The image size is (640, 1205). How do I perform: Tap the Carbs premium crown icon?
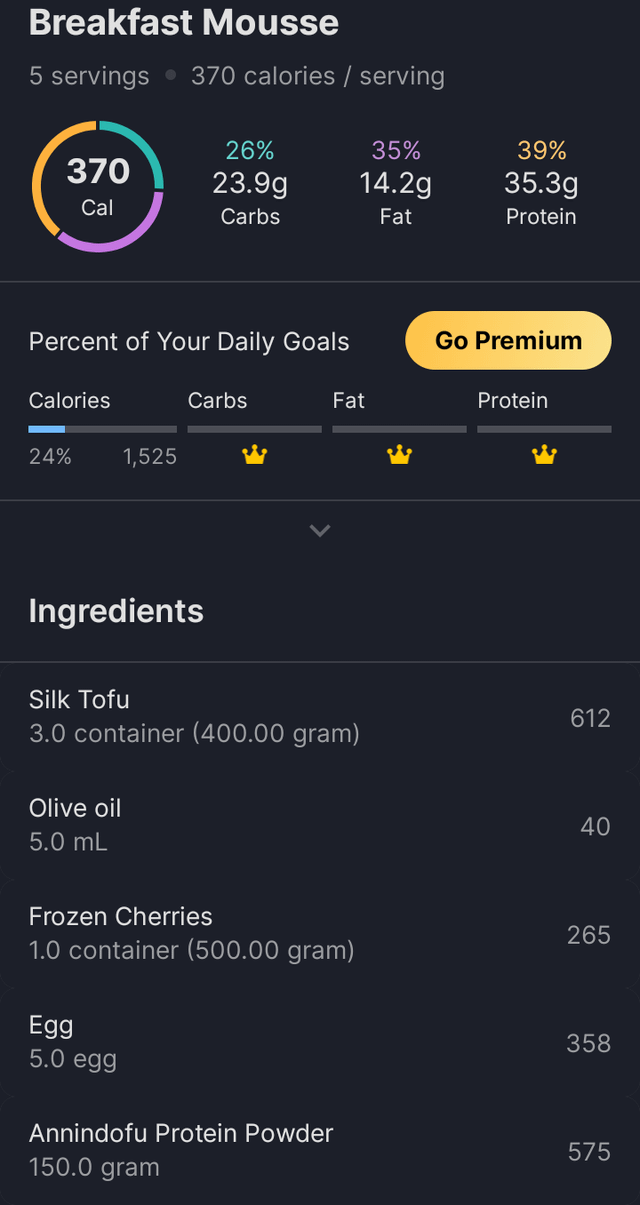(x=255, y=456)
